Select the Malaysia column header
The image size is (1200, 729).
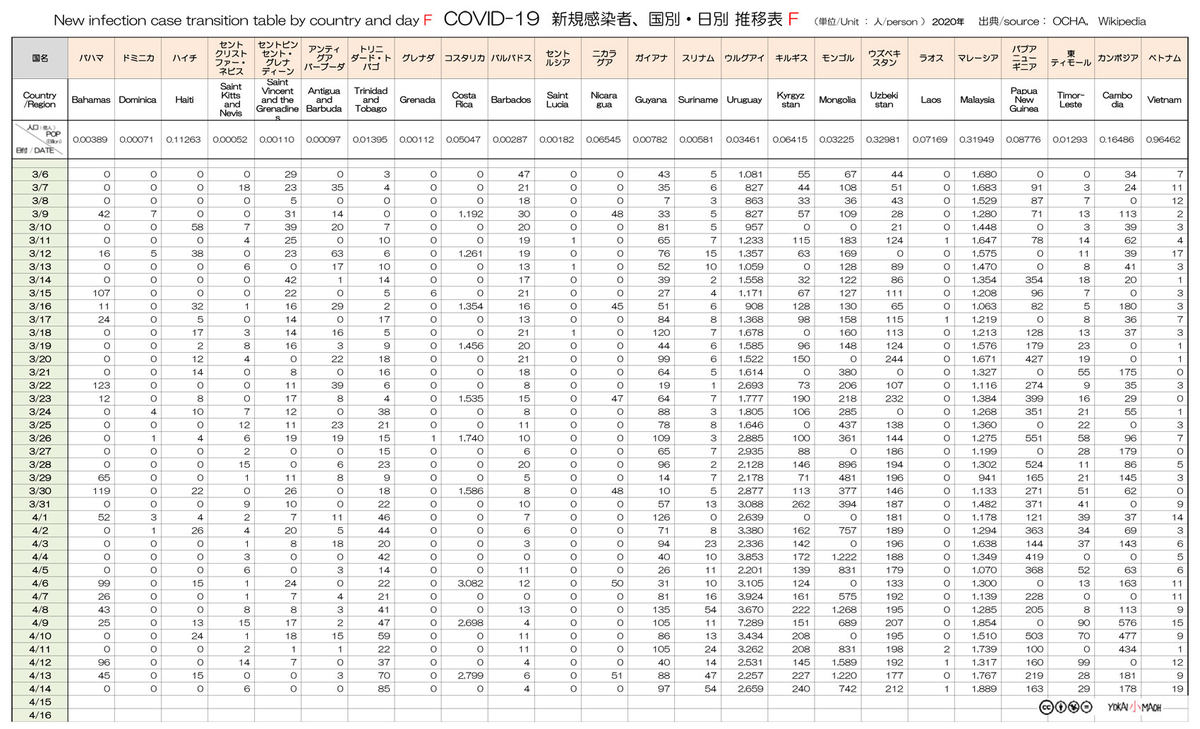[977, 100]
